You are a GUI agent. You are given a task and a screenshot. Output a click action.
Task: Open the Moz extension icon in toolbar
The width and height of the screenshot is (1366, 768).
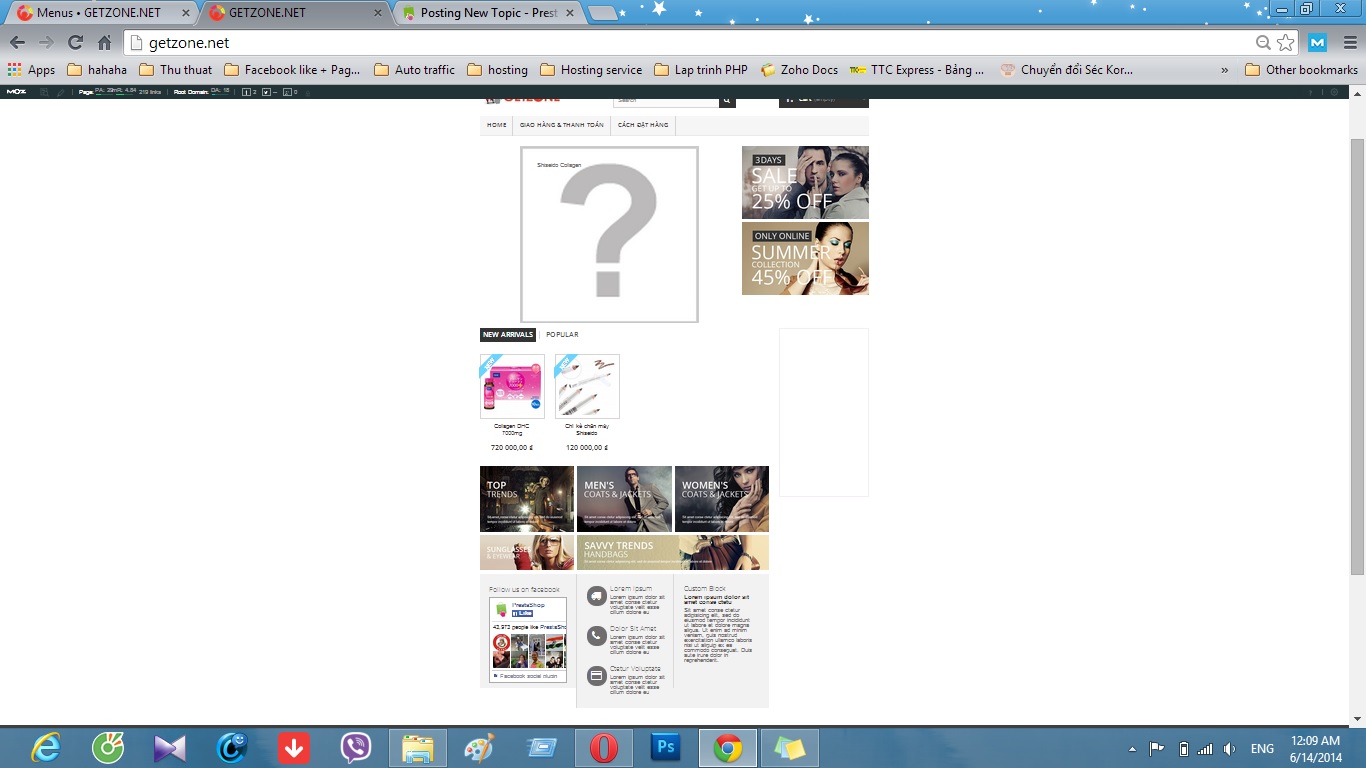click(1318, 43)
